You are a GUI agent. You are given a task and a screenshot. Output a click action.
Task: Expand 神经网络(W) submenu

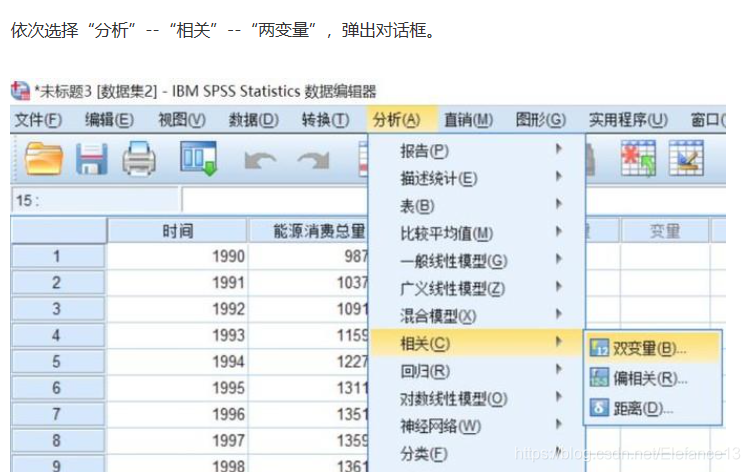[477, 426]
